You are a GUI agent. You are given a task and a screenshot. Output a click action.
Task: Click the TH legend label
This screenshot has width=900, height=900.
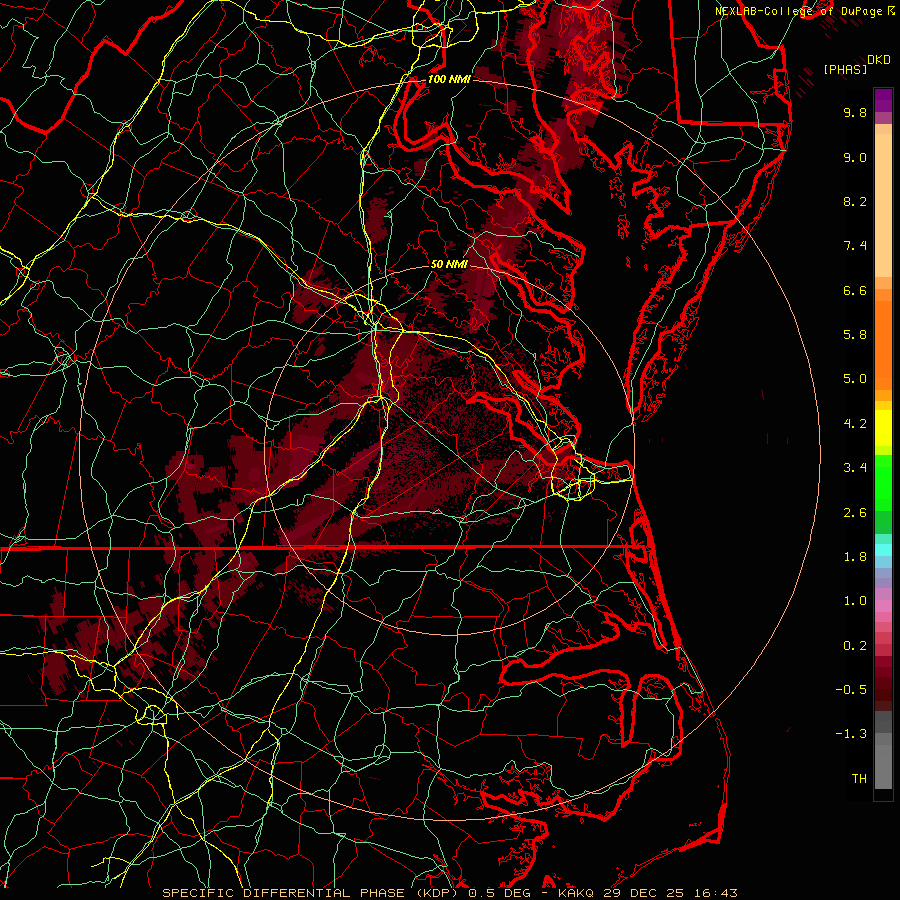(859, 779)
